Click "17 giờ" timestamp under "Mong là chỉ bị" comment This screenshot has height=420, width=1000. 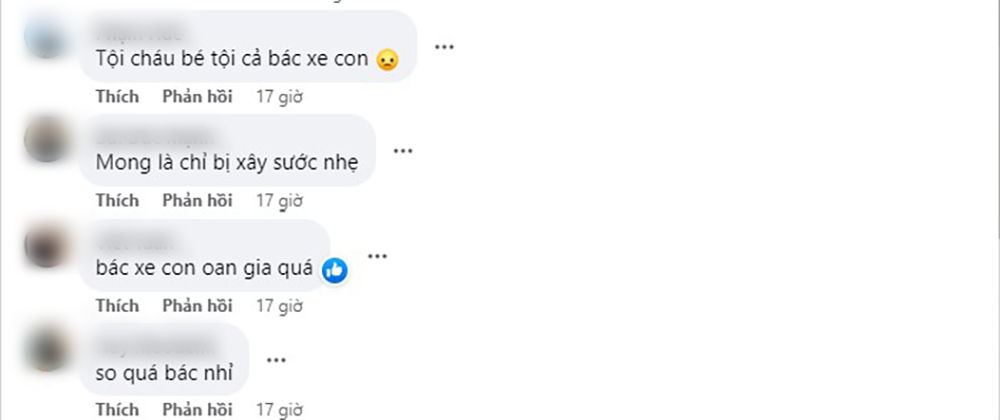coord(279,201)
